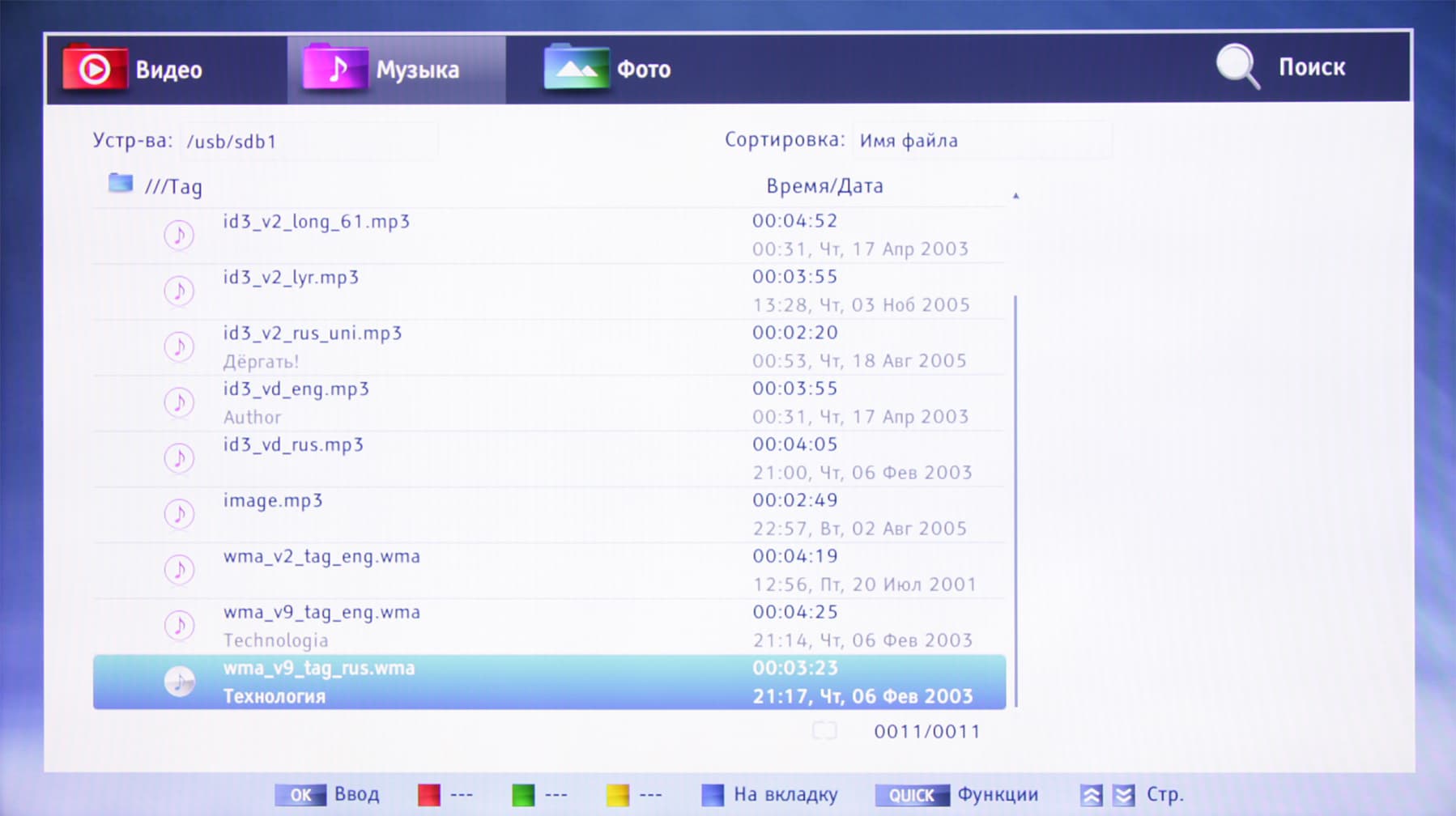Image resolution: width=1456 pixels, height=816 pixels.
Task: Click music note icon for wma_v2_tag_eng.wma
Action: [179, 569]
